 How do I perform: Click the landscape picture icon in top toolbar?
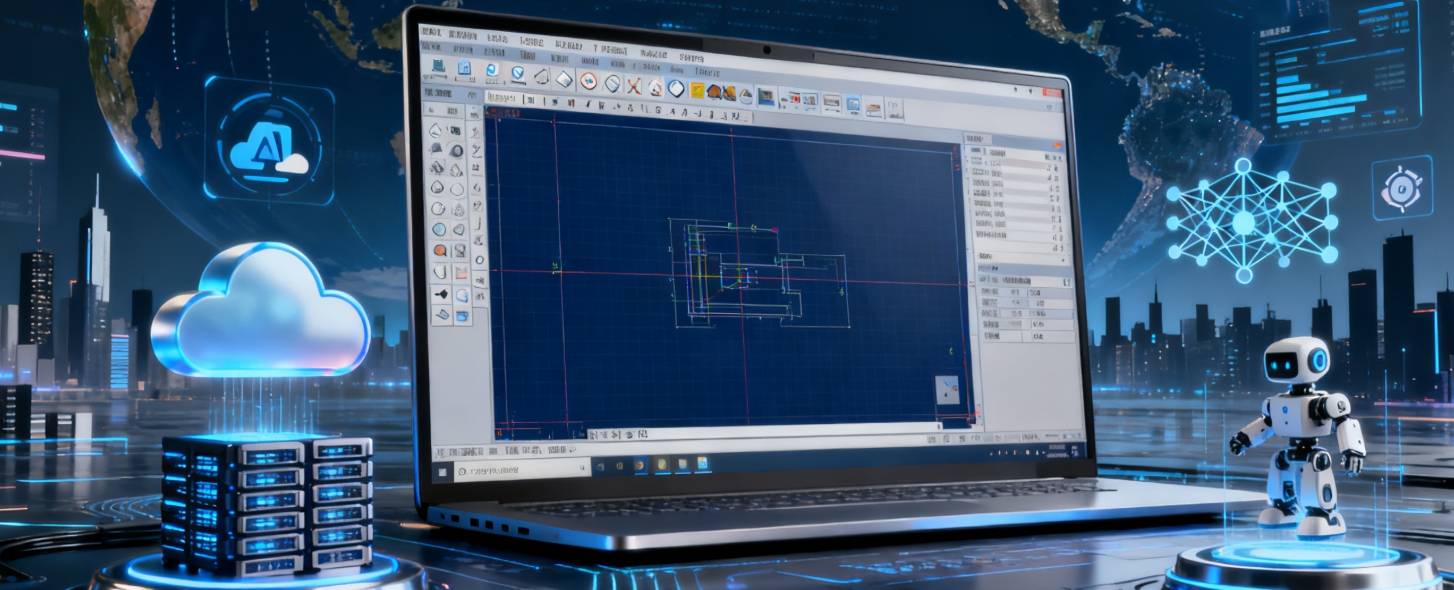point(766,96)
